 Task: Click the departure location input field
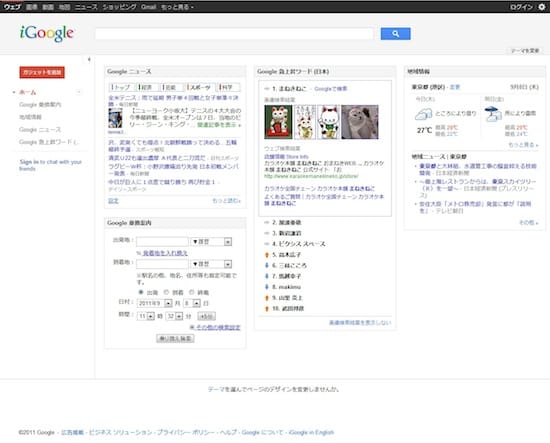pyautogui.click(x=162, y=242)
